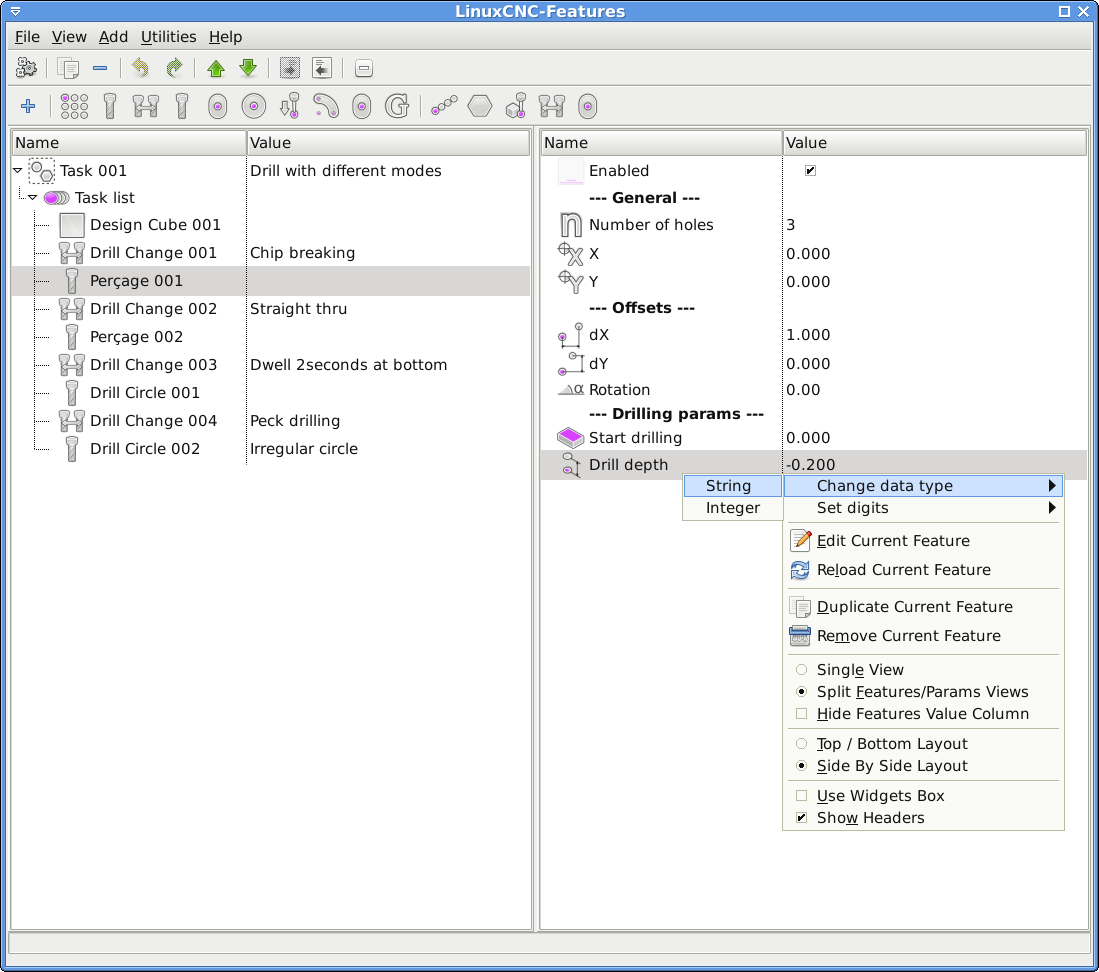1099x972 pixels.
Task: Redo with the green curved arrow icon
Action: (174, 68)
